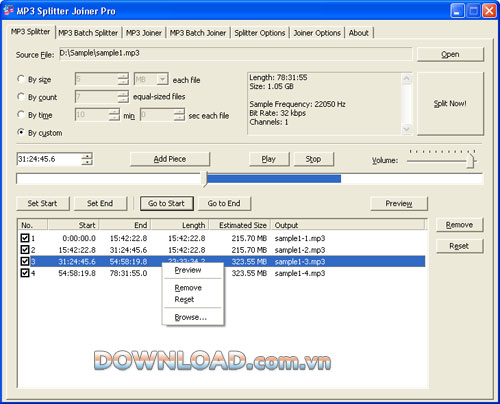Screen dimensions: 500x404
Task: Open the About tab
Action: pyautogui.click(x=359, y=33)
